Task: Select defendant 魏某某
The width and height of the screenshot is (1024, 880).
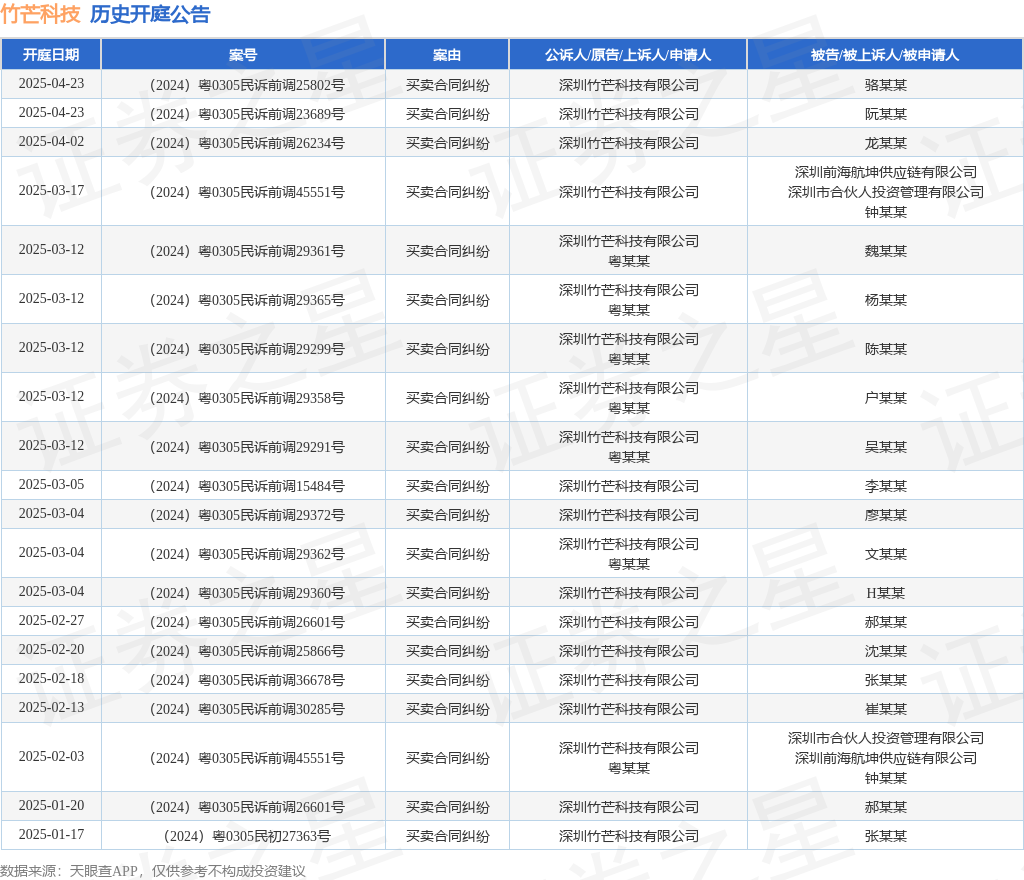Action: [x=886, y=251]
